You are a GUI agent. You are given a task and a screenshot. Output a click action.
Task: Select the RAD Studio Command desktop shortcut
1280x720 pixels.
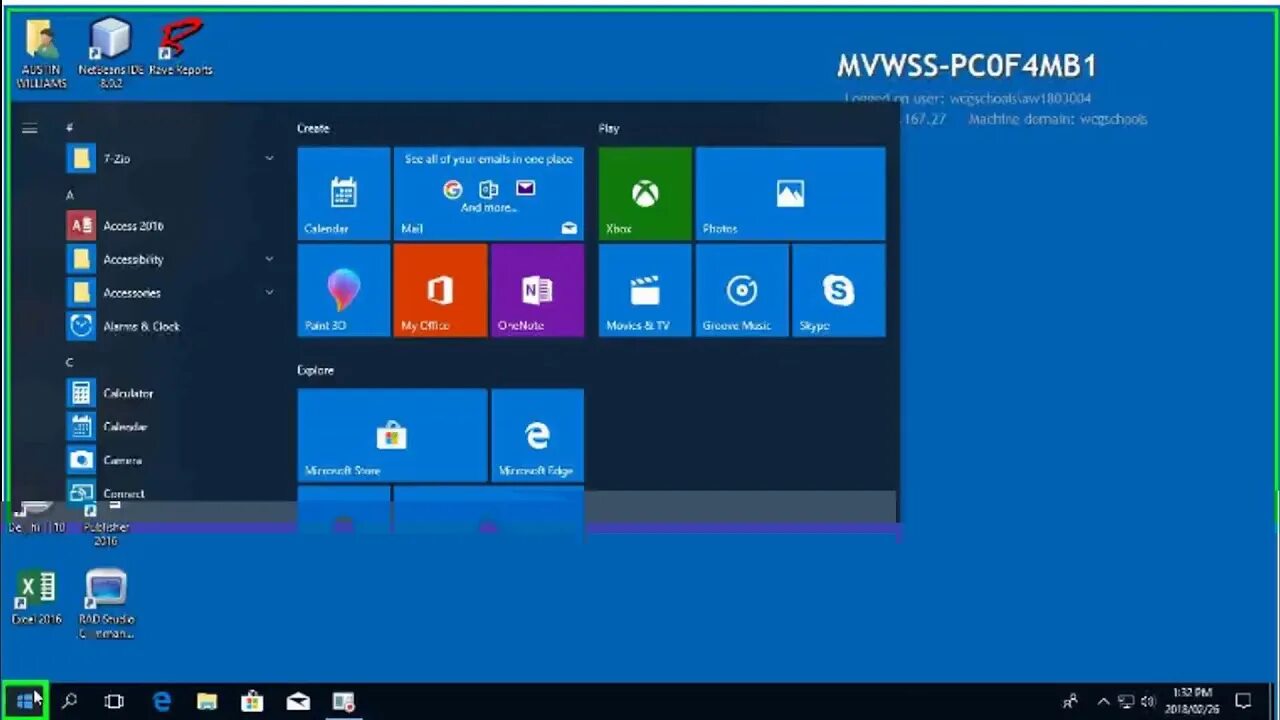[x=106, y=603]
